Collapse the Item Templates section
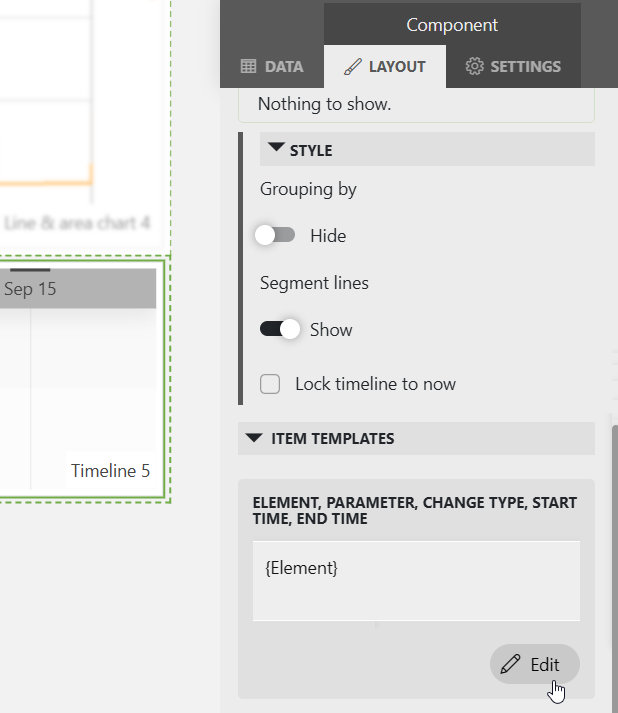 click(x=254, y=438)
